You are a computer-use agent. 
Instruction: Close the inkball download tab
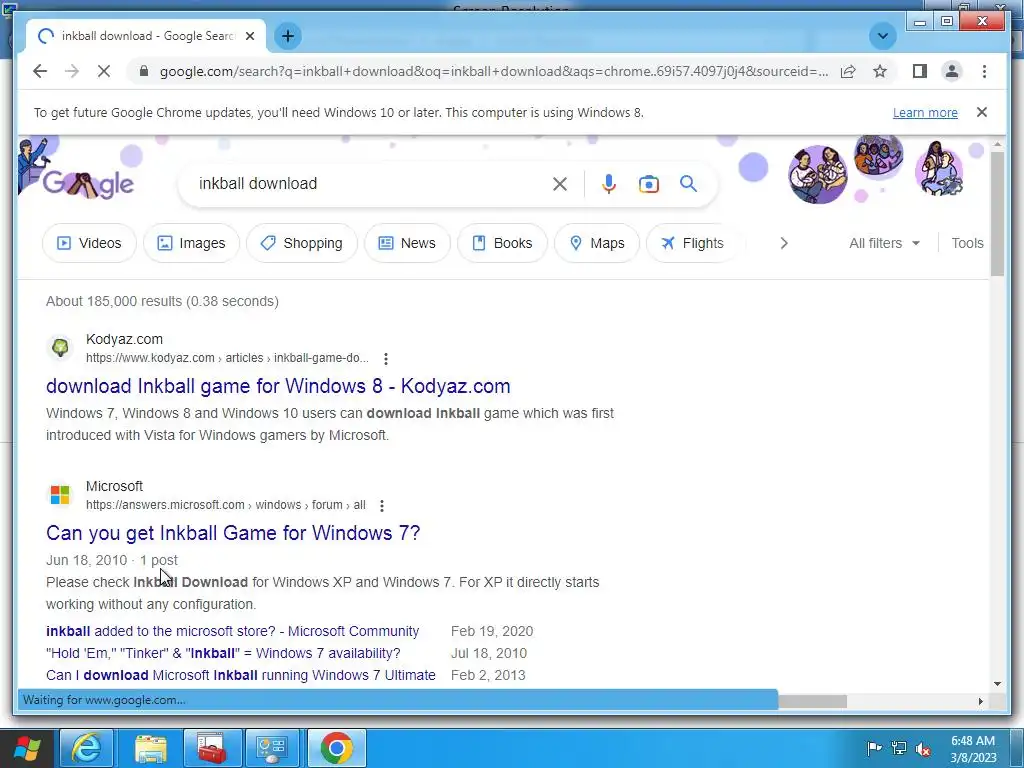click(249, 36)
